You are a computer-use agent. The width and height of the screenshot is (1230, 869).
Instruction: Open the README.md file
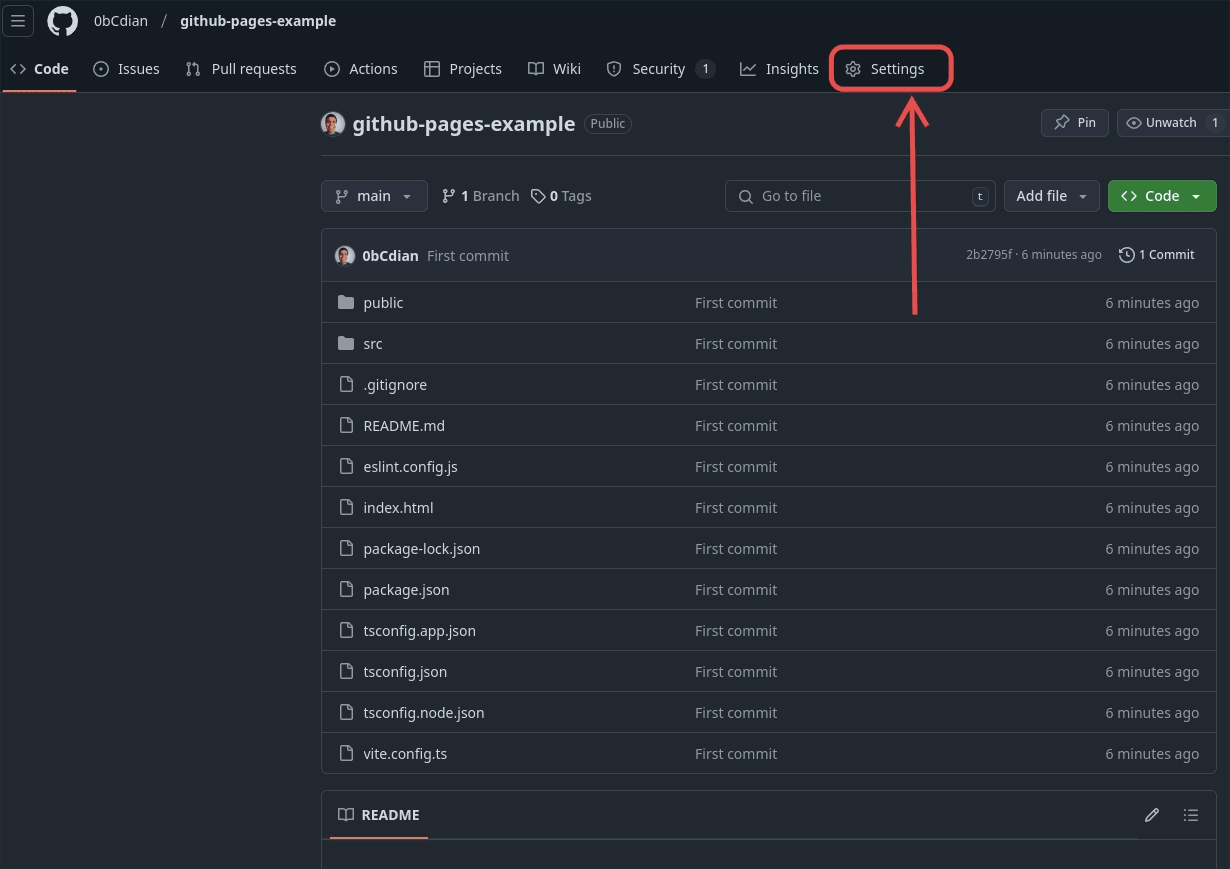pyautogui.click(x=404, y=426)
